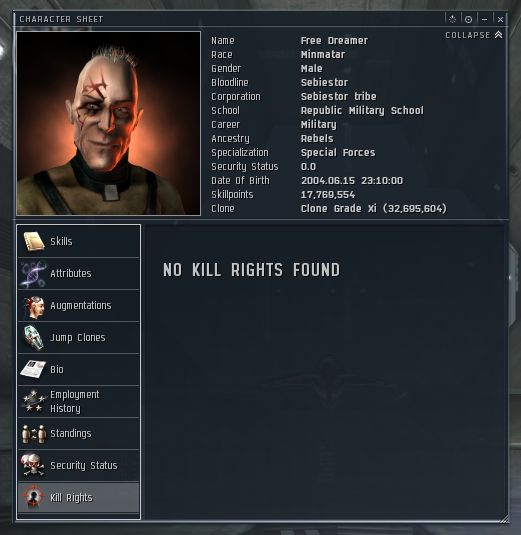Screen dimensions: 521x535
Task: Open Employment History via the stars icon
Action: tap(33, 401)
